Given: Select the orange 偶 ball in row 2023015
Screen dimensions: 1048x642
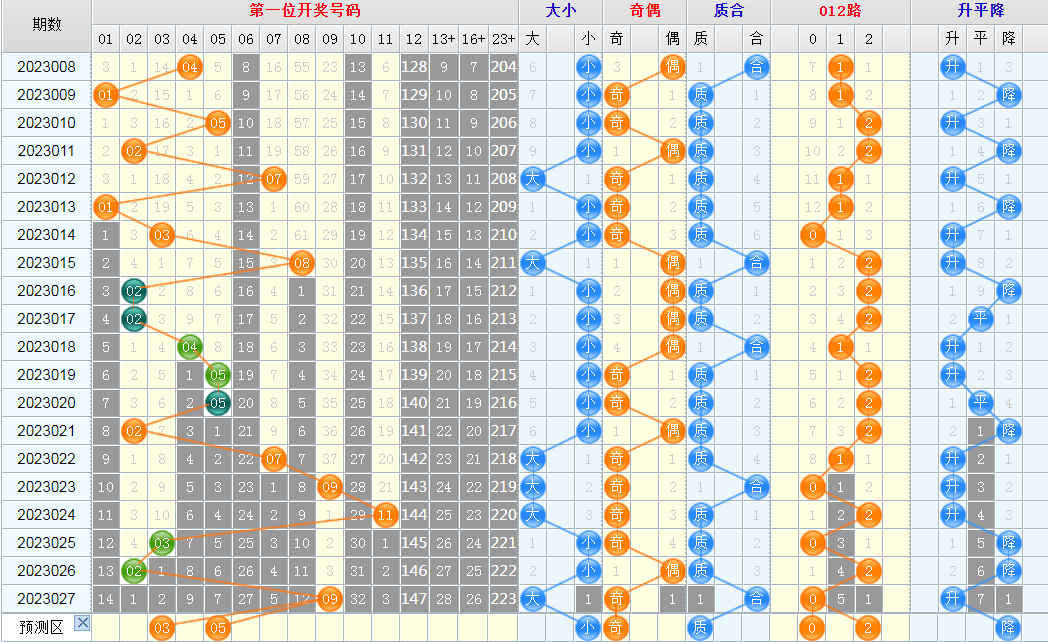Looking at the screenshot, I should click(672, 263).
